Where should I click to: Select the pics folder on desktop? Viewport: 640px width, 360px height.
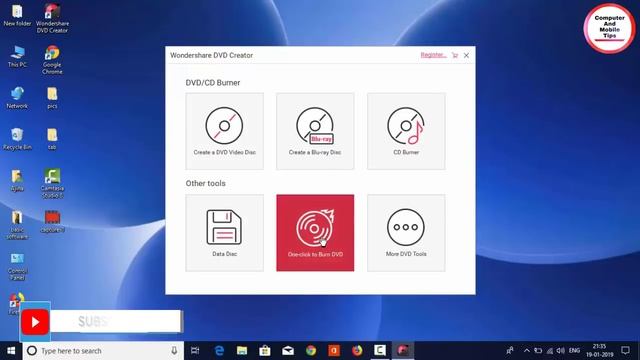52,98
